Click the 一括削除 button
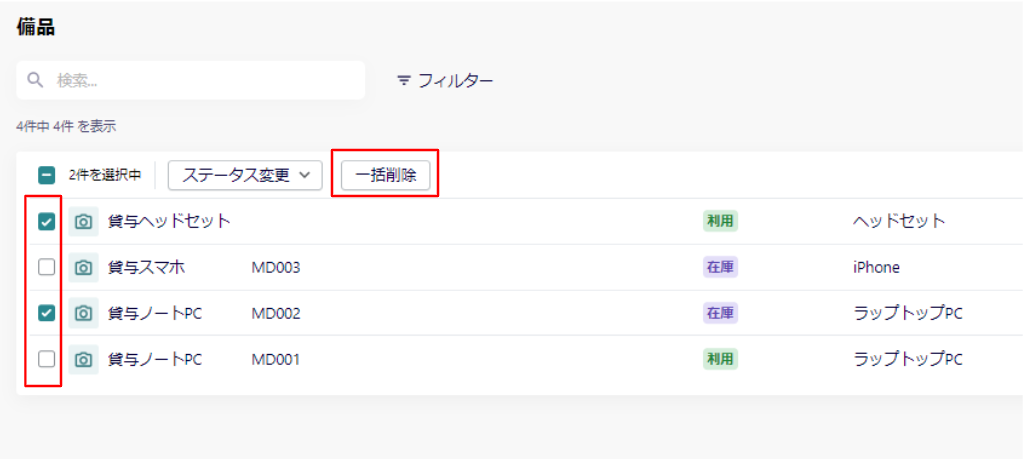Image resolution: width=1025 pixels, height=459 pixels. coord(386,175)
